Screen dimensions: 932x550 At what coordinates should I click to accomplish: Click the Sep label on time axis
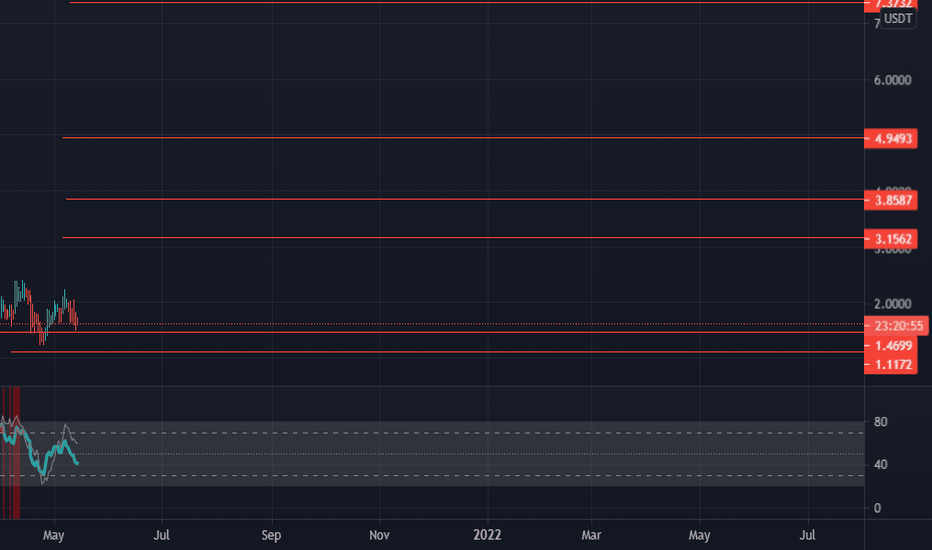point(271,535)
